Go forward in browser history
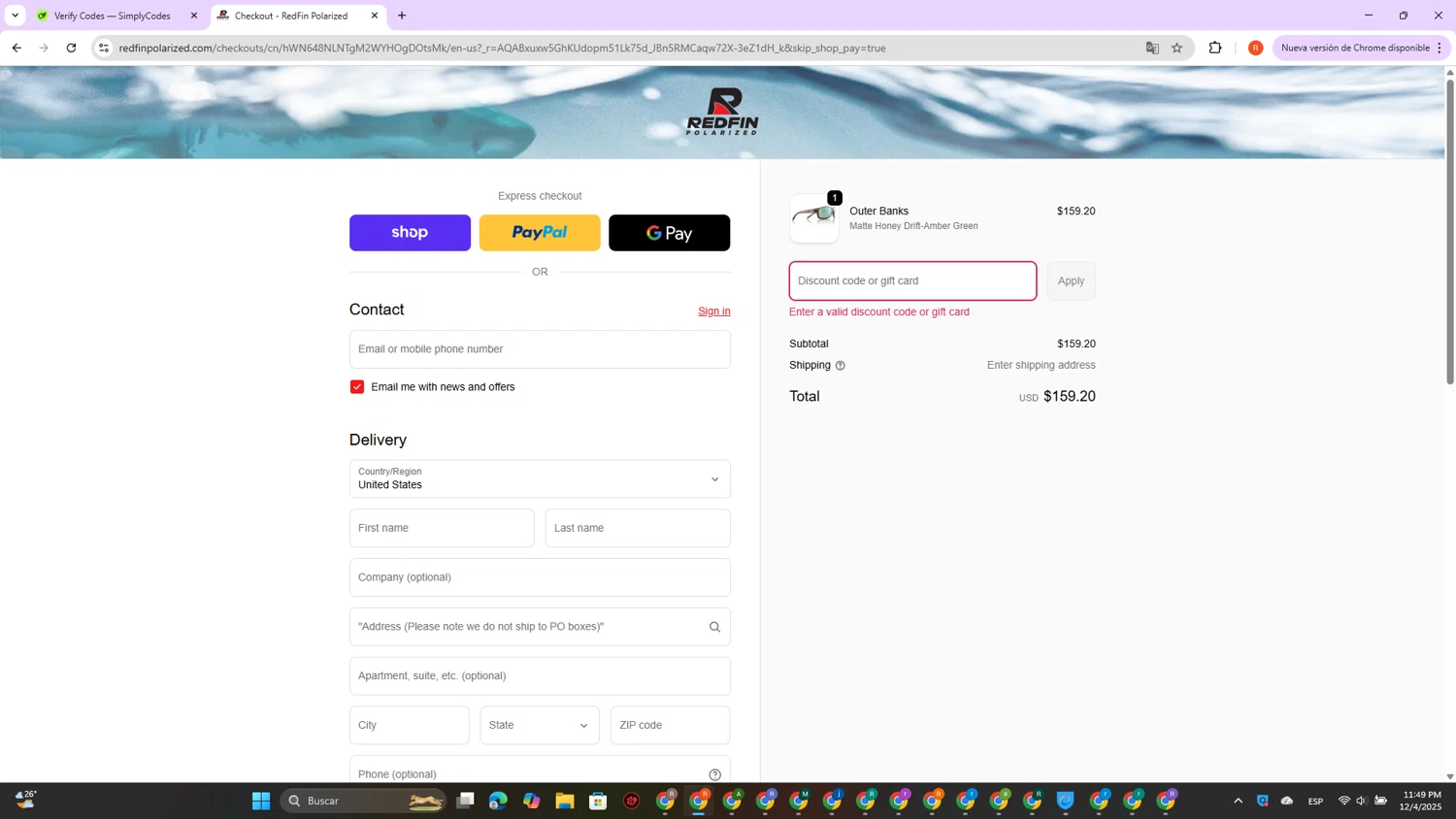 (x=44, y=48)
